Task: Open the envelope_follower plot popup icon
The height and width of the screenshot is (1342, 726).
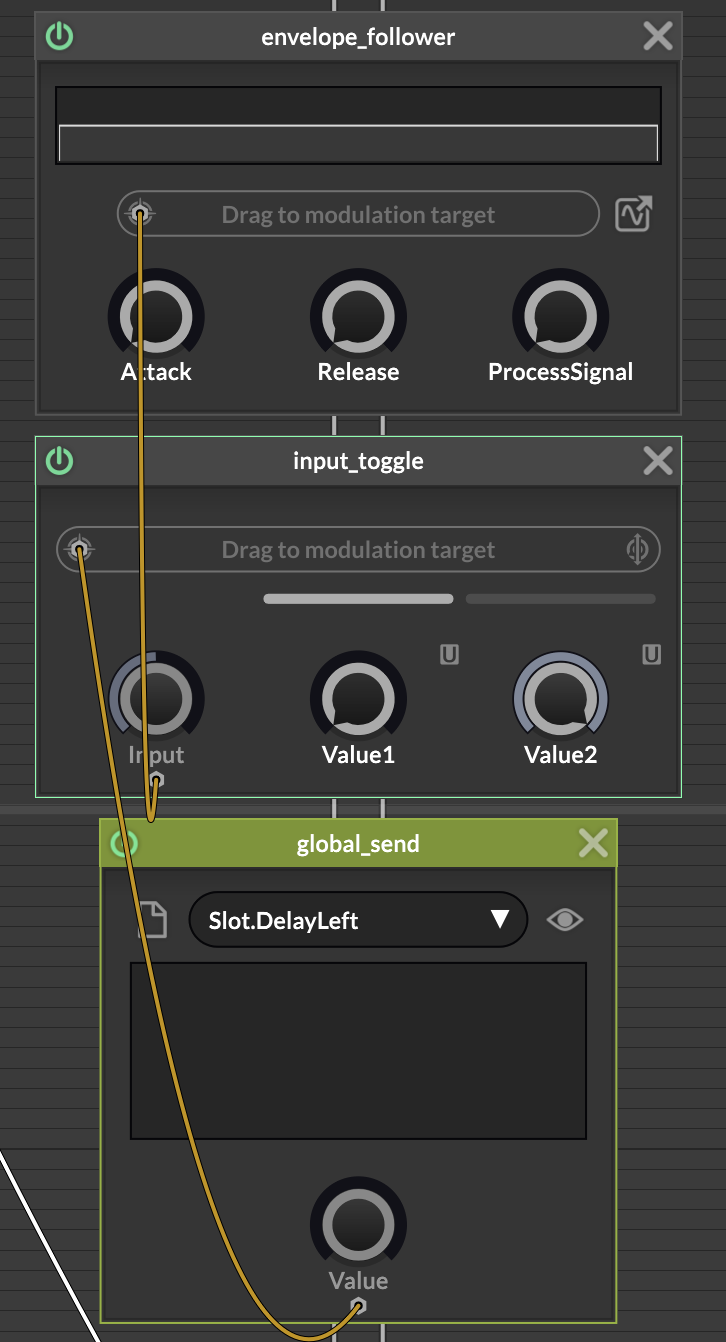Action: pos(634,215)
